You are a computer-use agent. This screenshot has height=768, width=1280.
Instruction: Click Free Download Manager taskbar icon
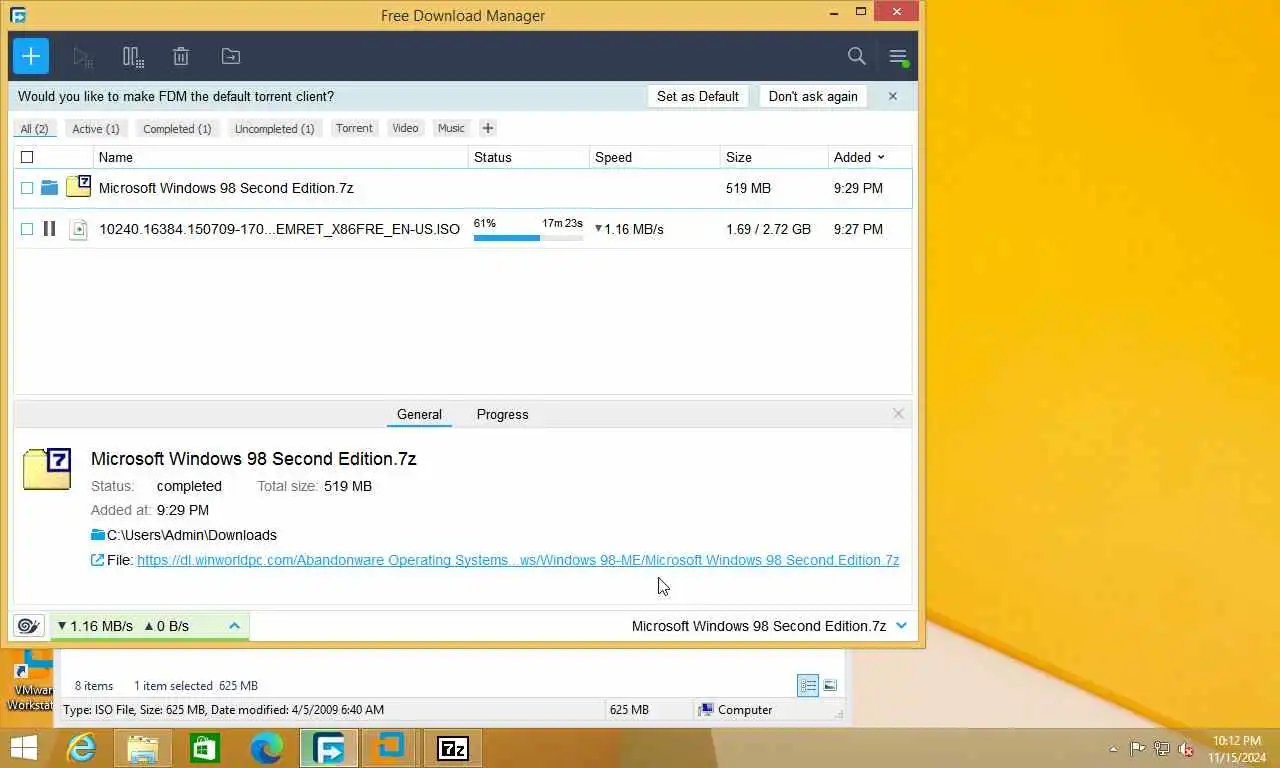click(329, 747)
